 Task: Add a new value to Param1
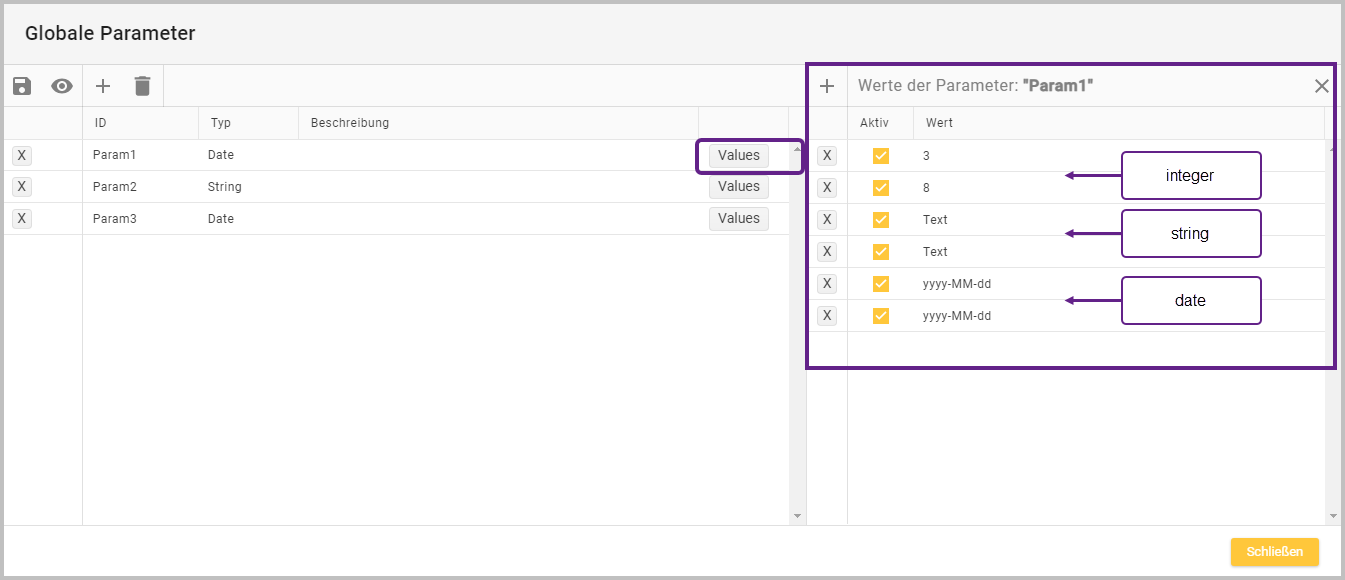click(827, 86)
